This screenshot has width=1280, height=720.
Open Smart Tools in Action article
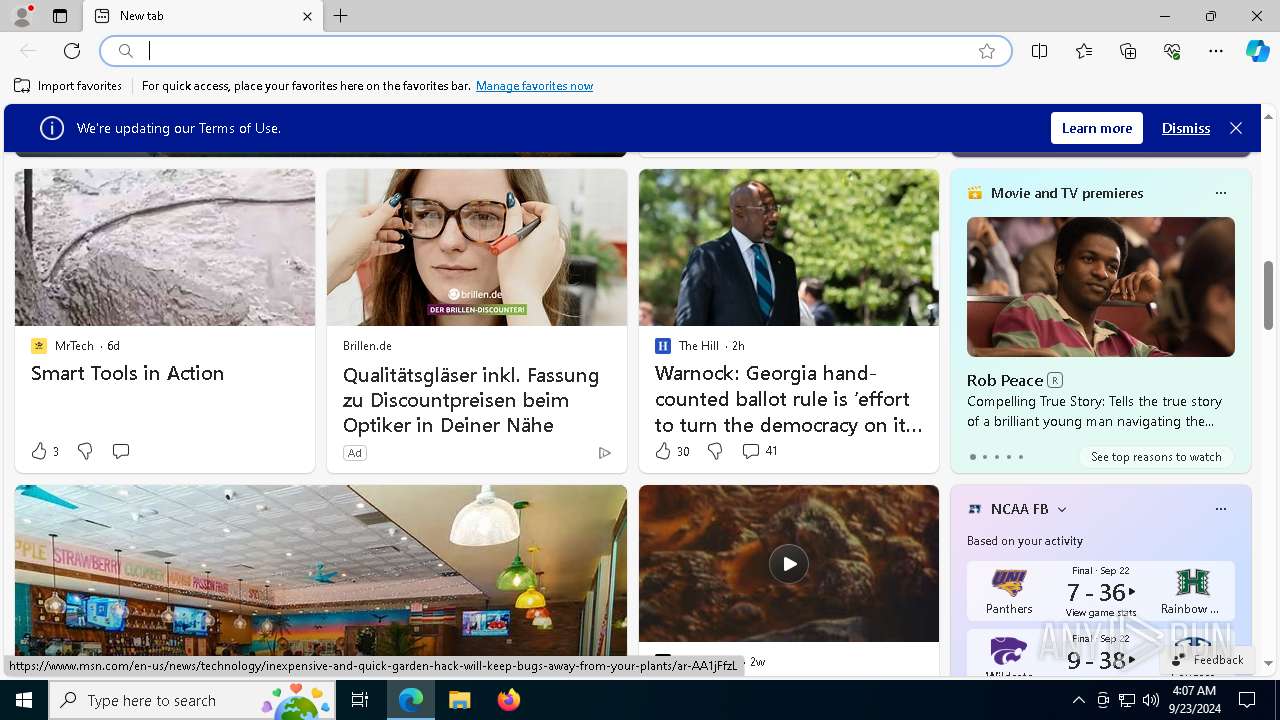pyautogui.click(x=127, y=373)
